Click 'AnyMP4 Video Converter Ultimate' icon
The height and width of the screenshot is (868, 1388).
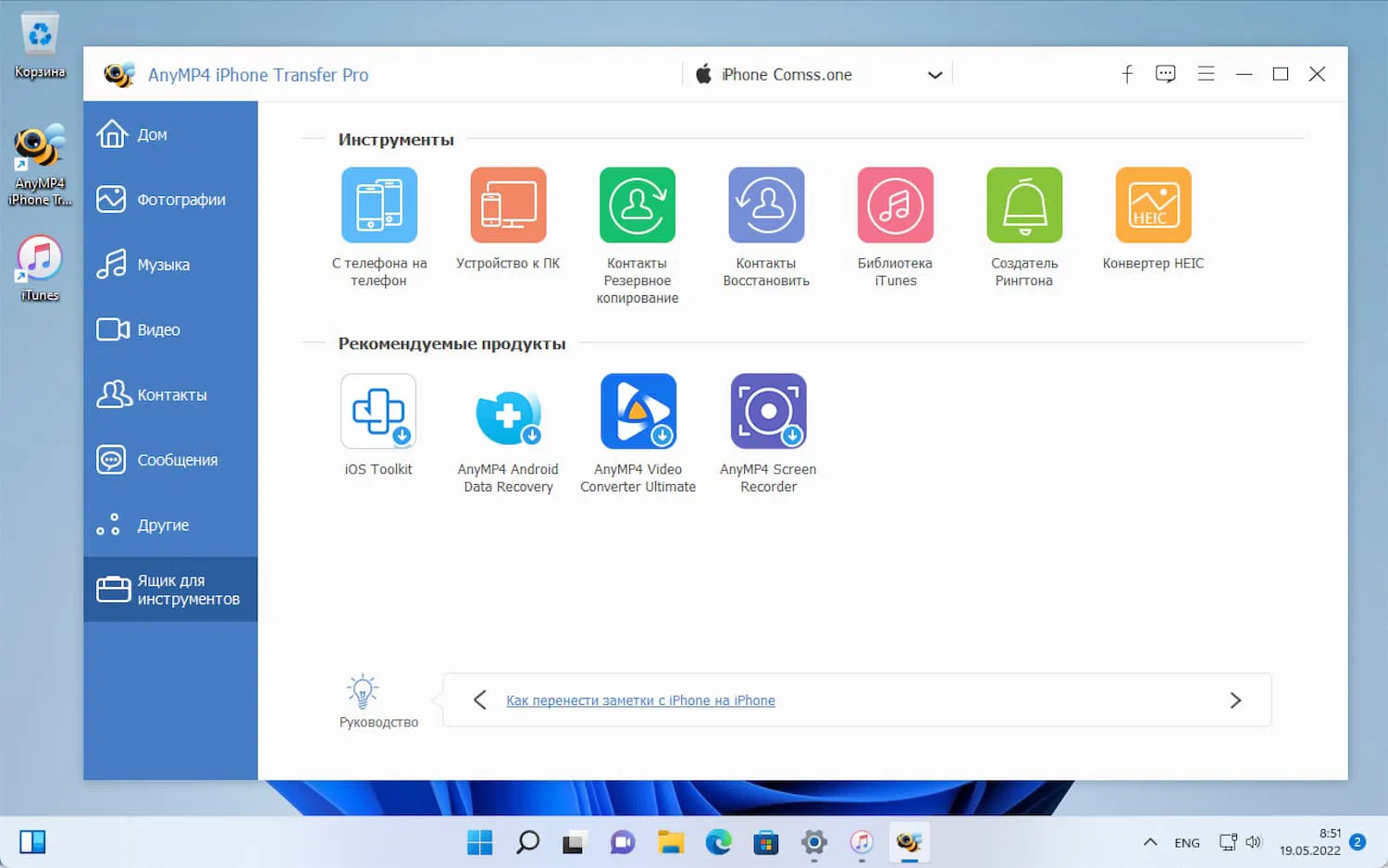click(x=638, y=411)
